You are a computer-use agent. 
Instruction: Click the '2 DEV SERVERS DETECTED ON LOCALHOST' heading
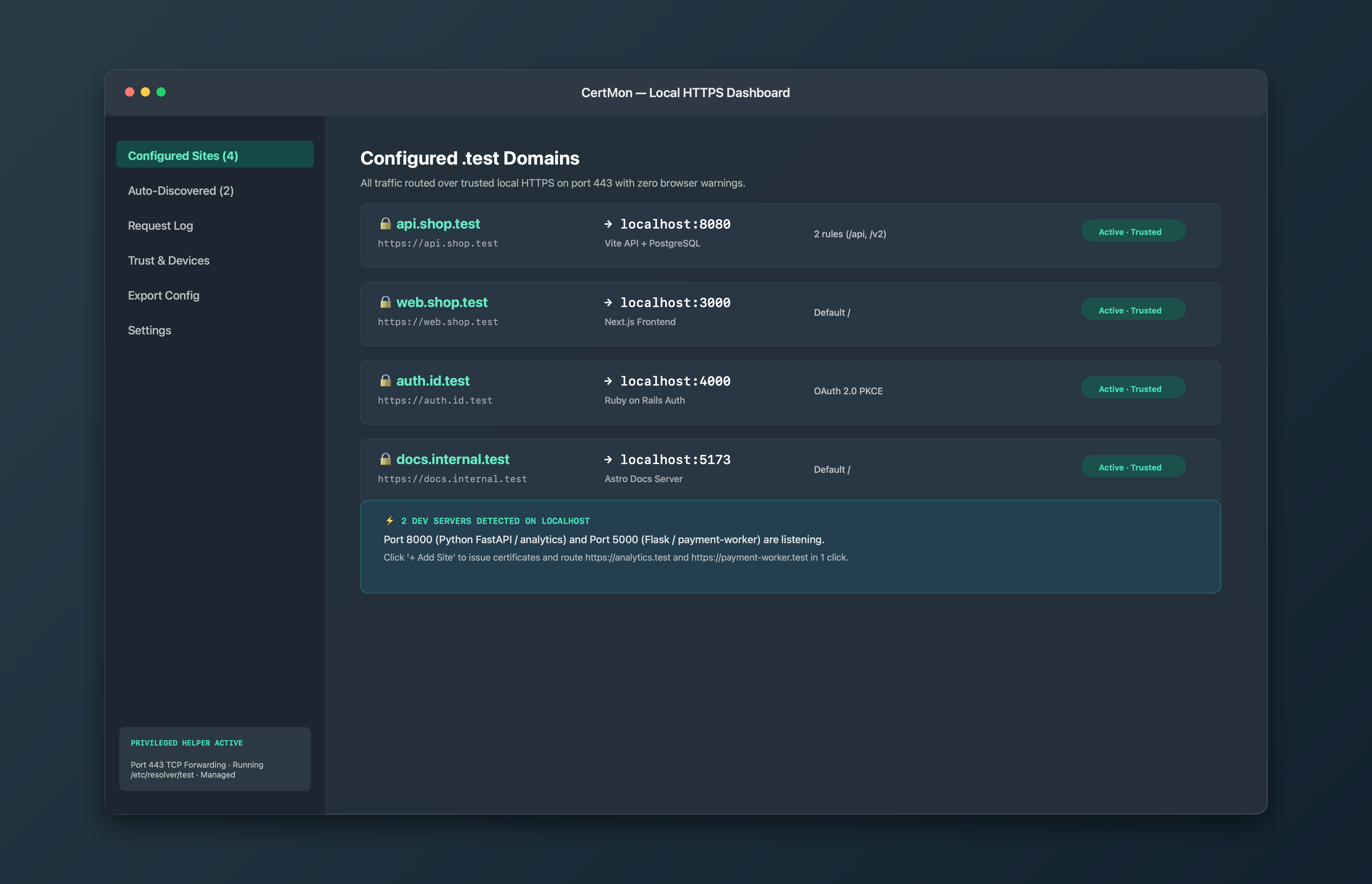(495, 521)
